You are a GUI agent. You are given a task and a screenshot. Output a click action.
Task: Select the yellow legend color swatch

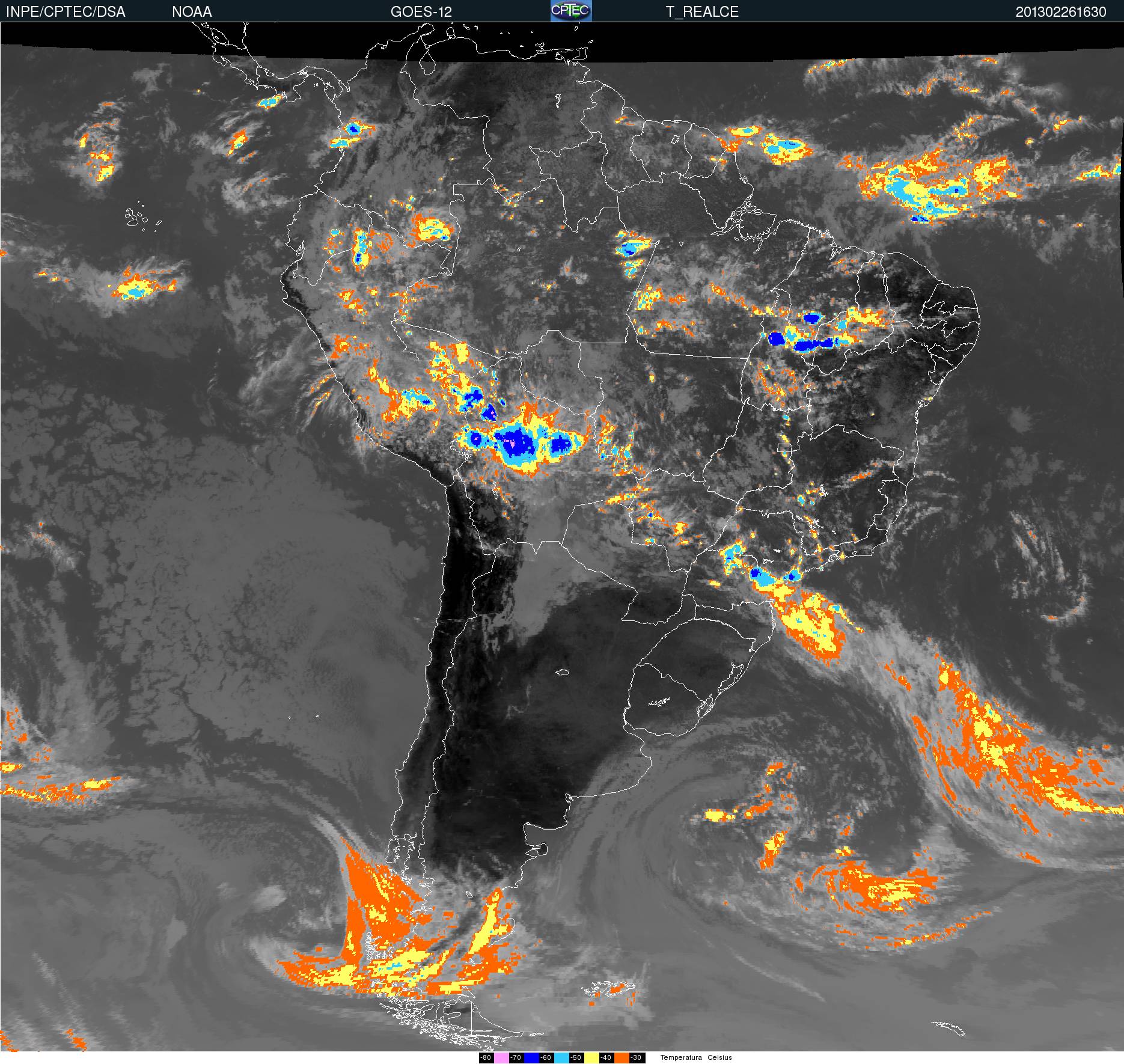coord(591,1058)
